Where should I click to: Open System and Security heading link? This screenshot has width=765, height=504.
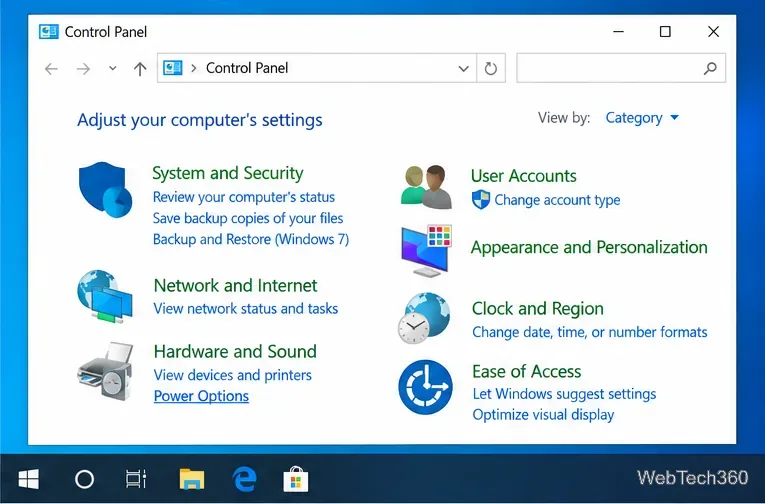(x=228, y=173)
